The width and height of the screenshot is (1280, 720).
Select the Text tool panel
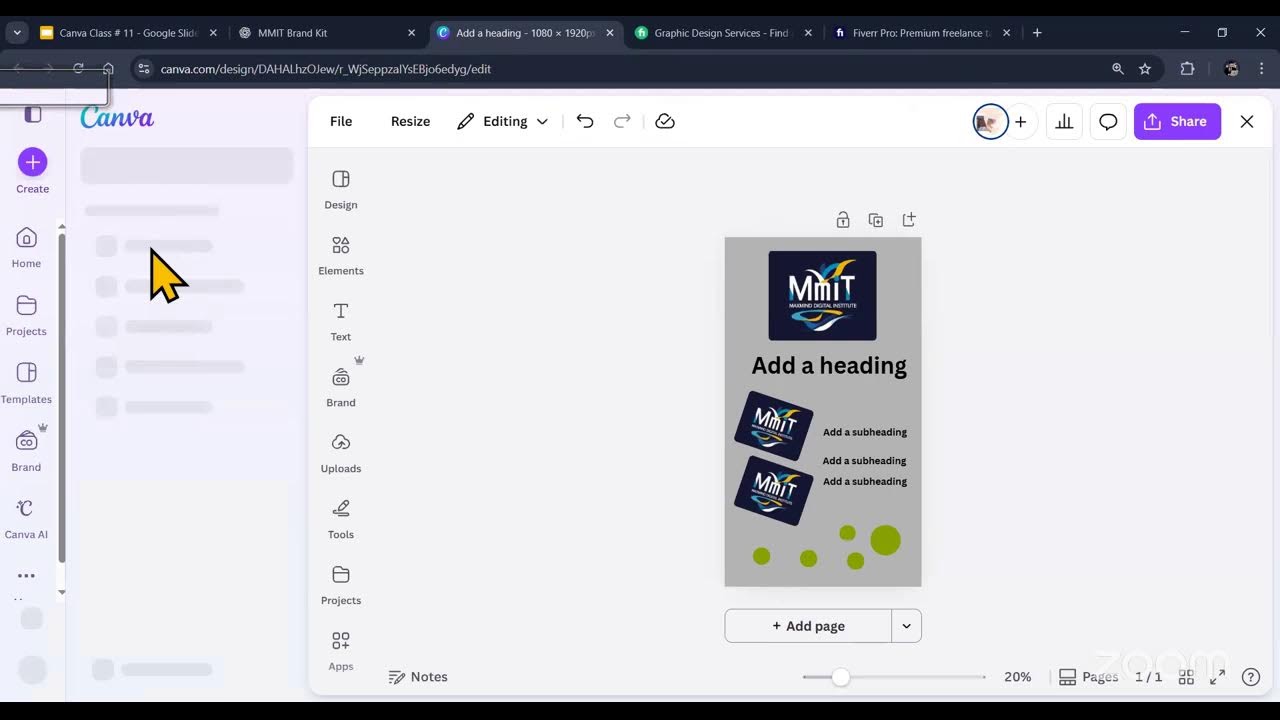(x=341, y=321)
